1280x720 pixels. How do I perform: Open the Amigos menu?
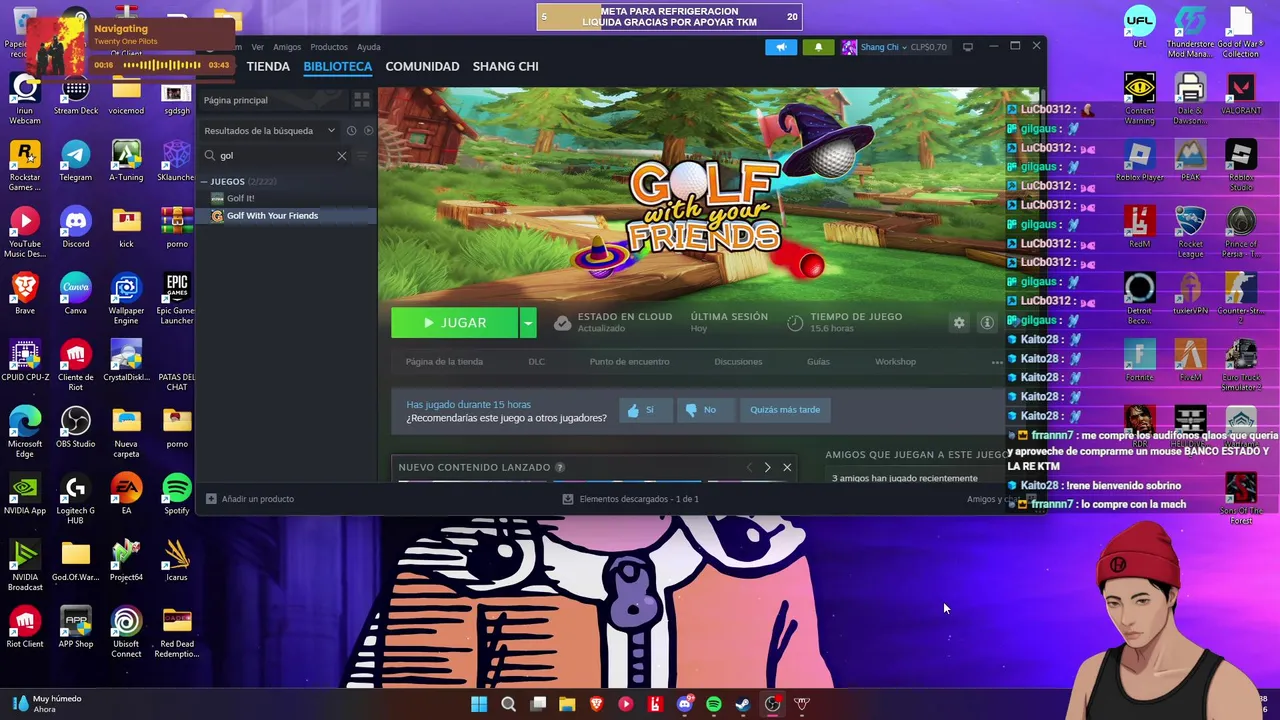(287, 47)
